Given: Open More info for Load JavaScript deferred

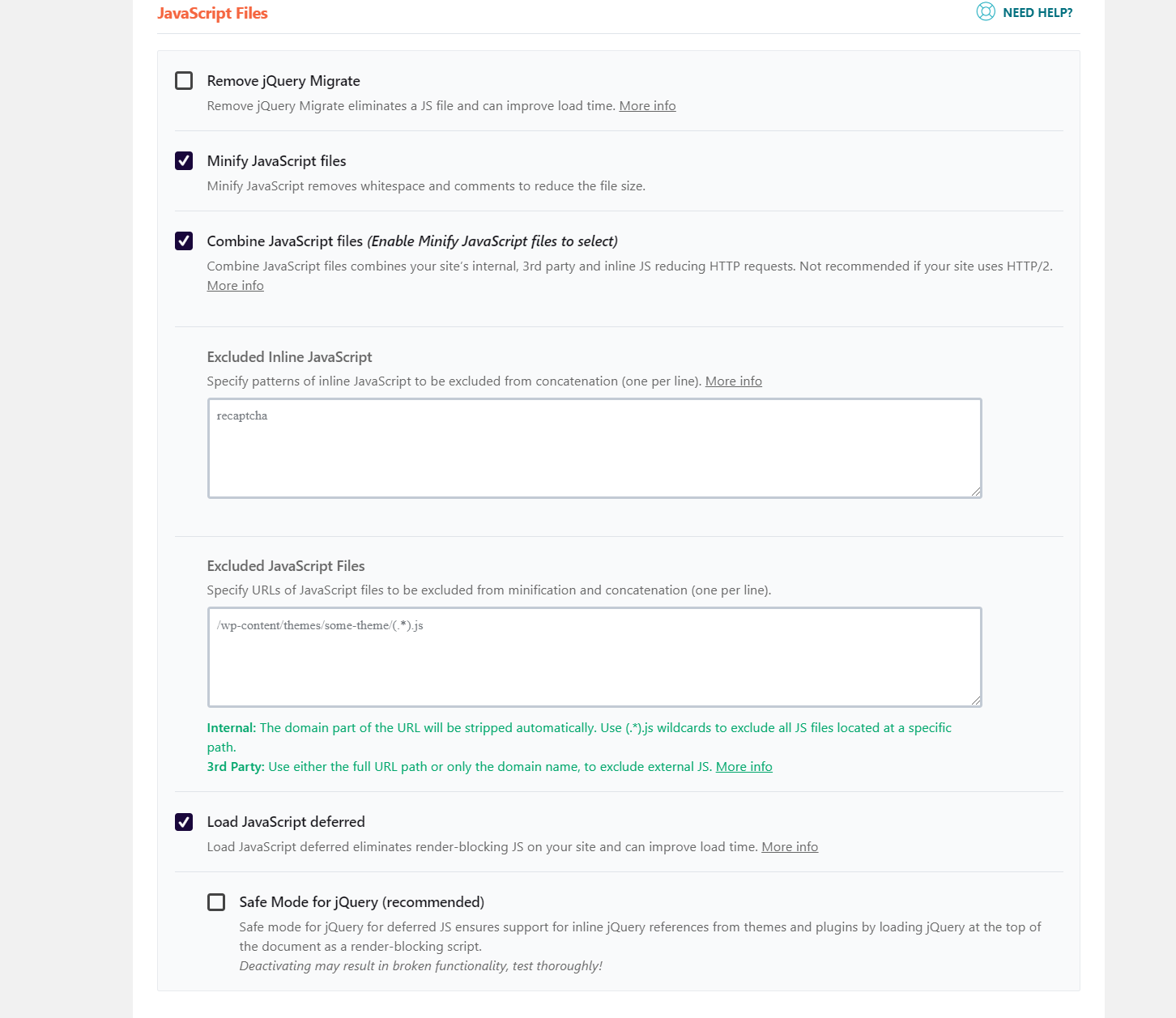Looking at the screenshot, I should click(x=790, y=847).
